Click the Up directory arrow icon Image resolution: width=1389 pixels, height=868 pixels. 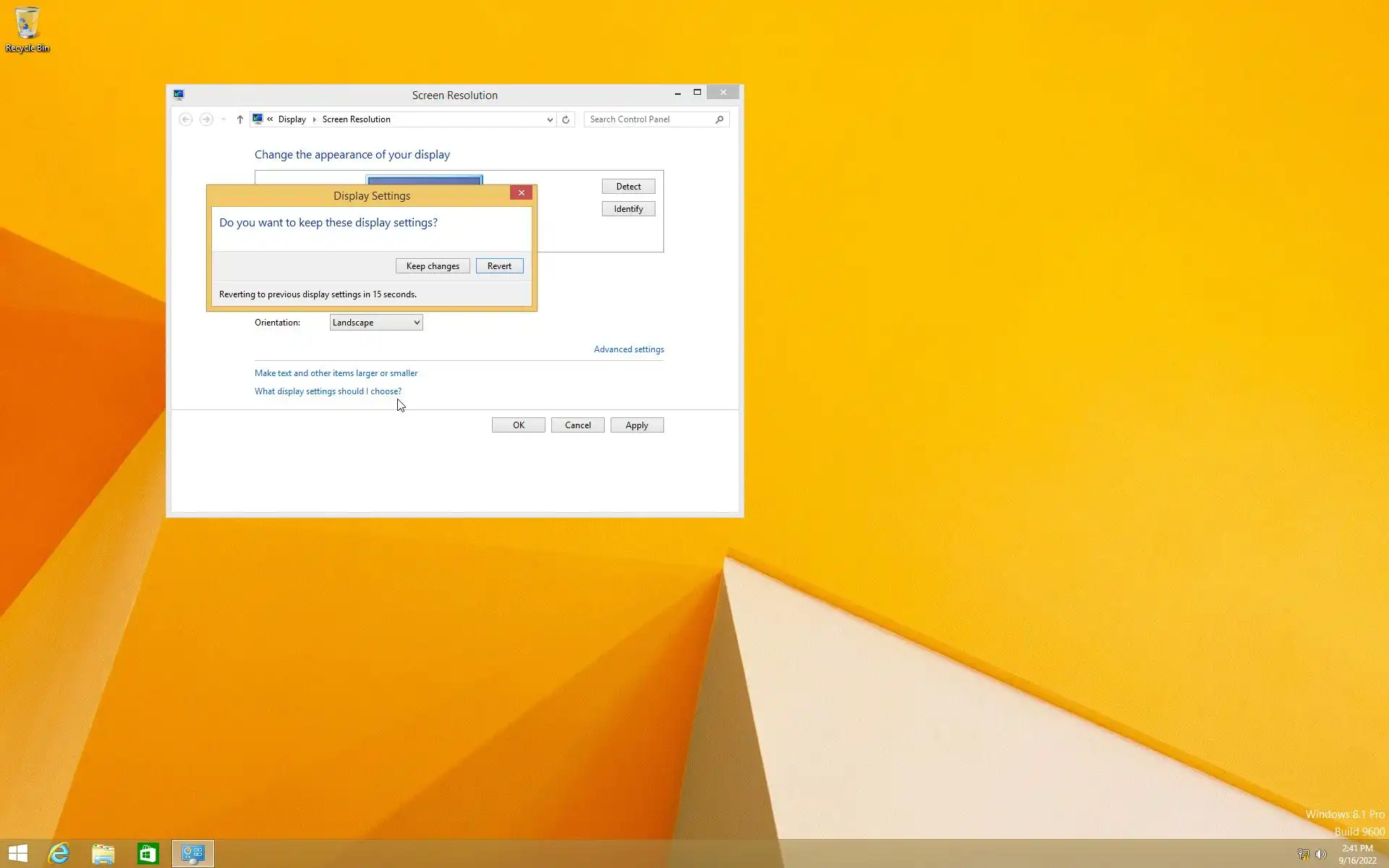(240, 119)
